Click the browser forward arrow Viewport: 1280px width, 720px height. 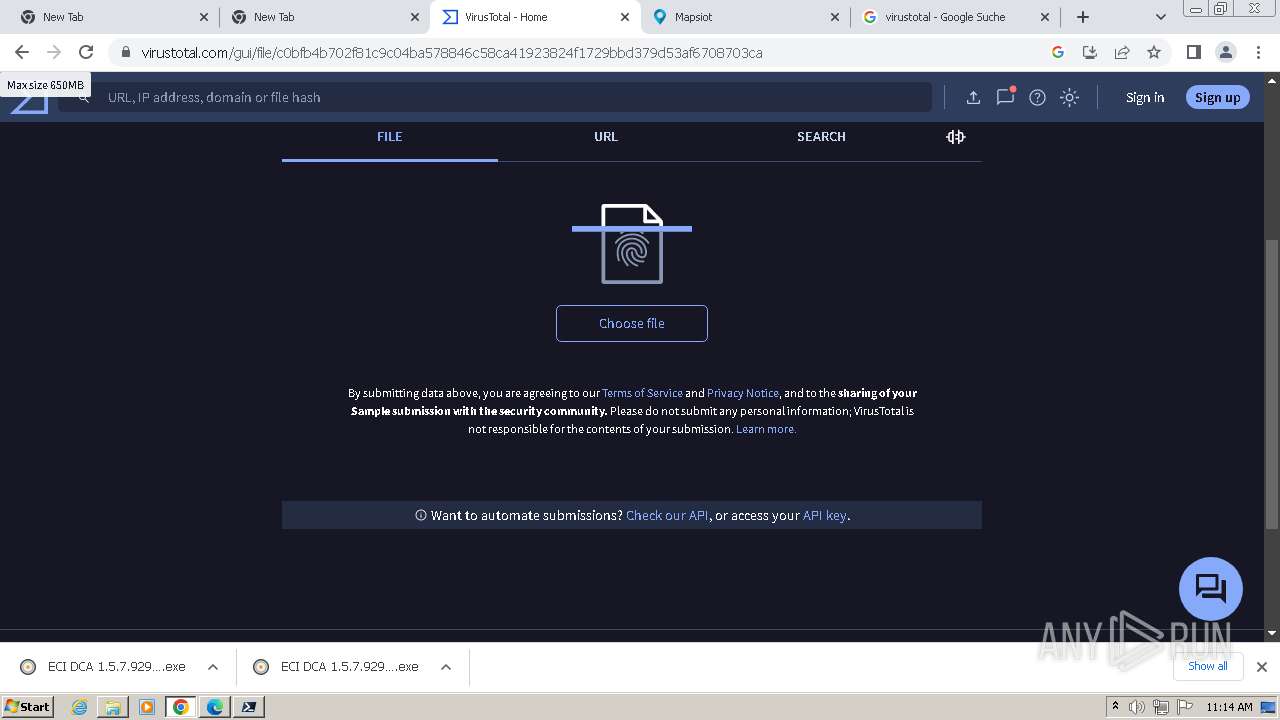pos(54,52)
